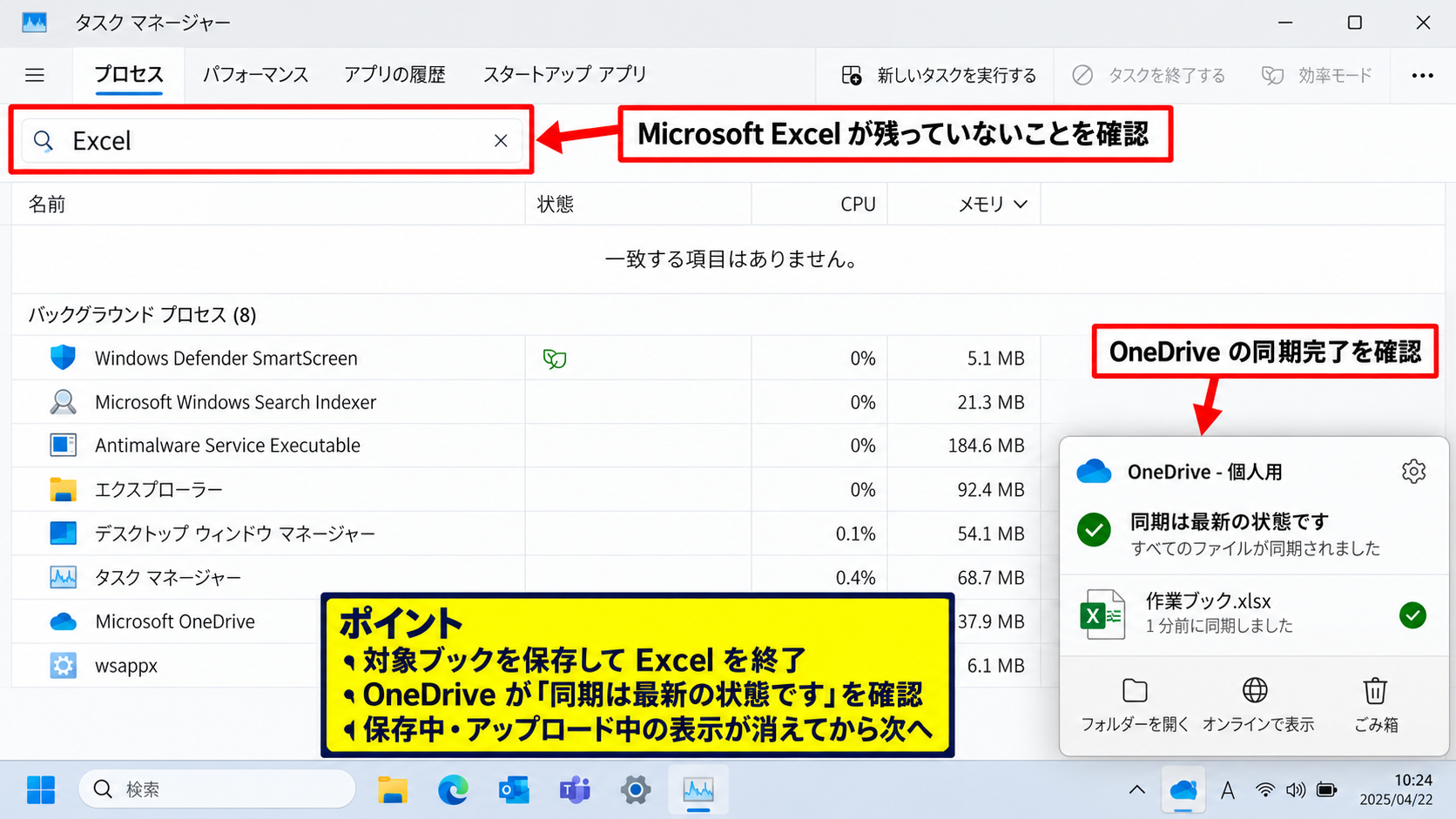Viewport: 1456px width, 819px height.
Task: Open Microsoft Teams from taskbar
Action: [x=575, y=789]
